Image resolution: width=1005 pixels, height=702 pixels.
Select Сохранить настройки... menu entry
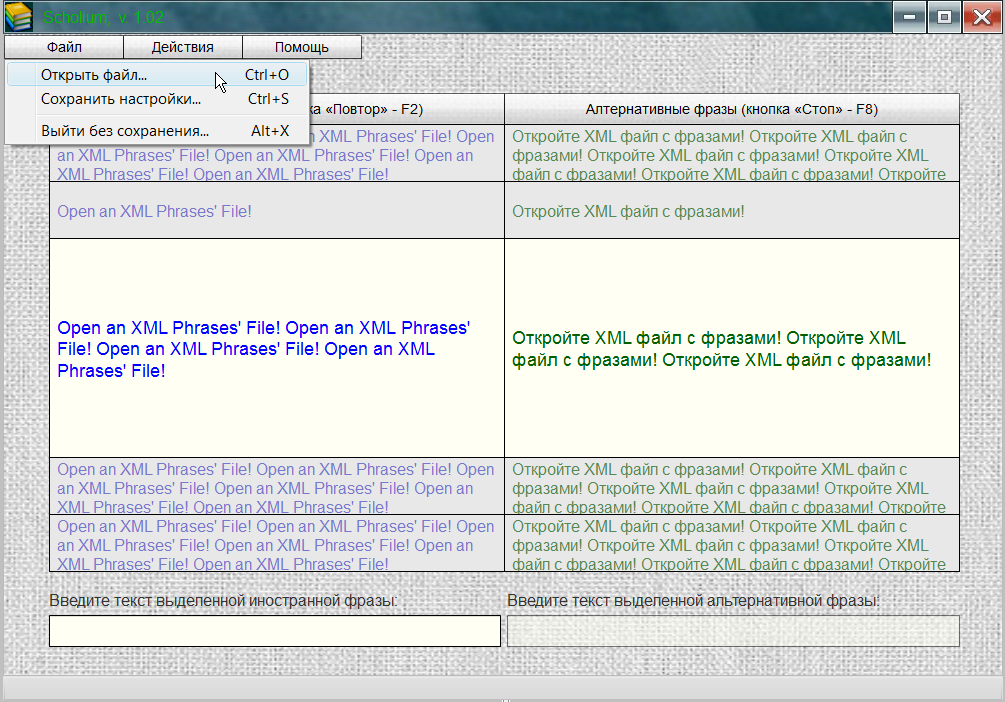coord(120,99)
